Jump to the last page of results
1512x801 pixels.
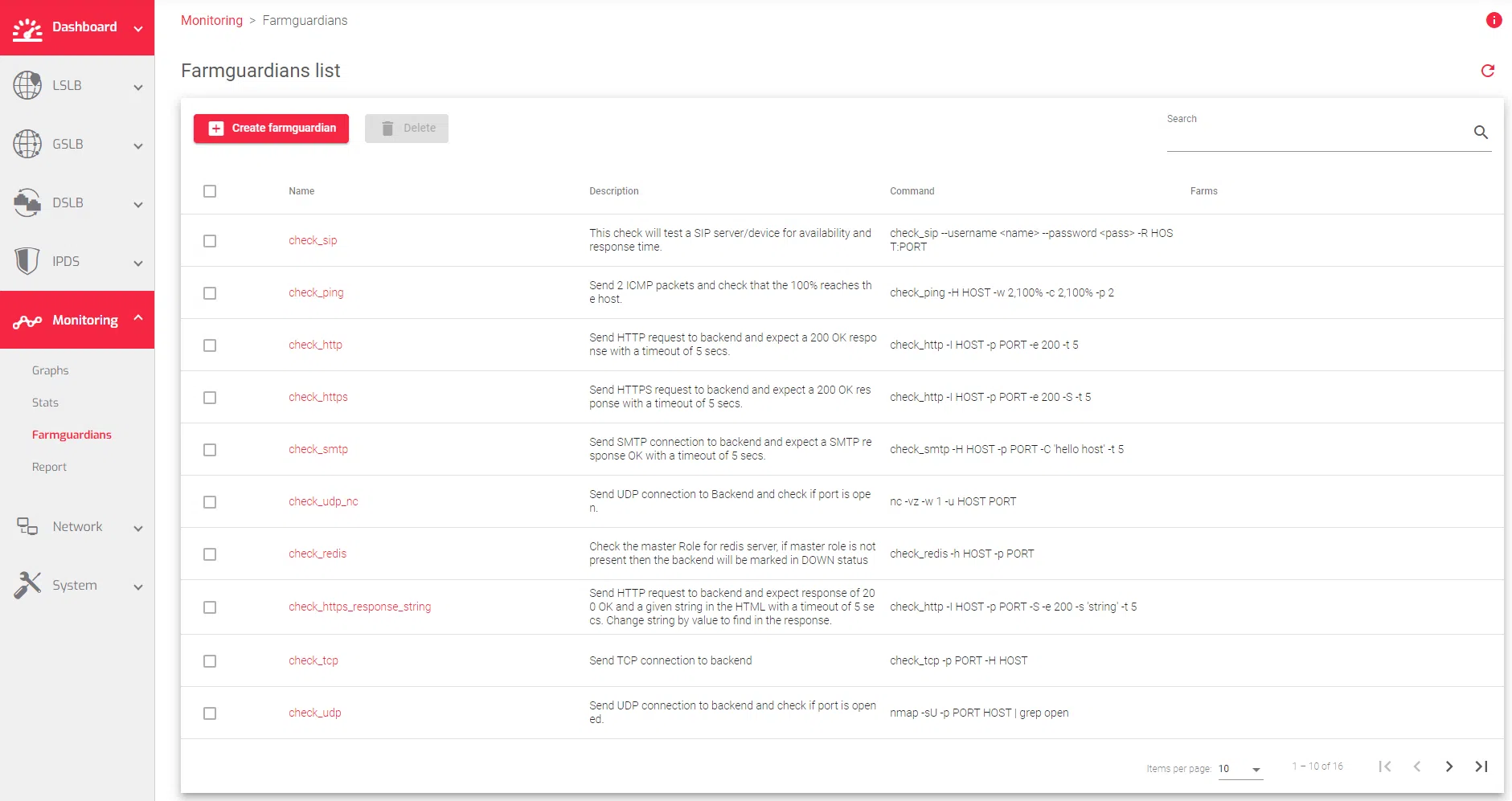tap(1481, 766)
